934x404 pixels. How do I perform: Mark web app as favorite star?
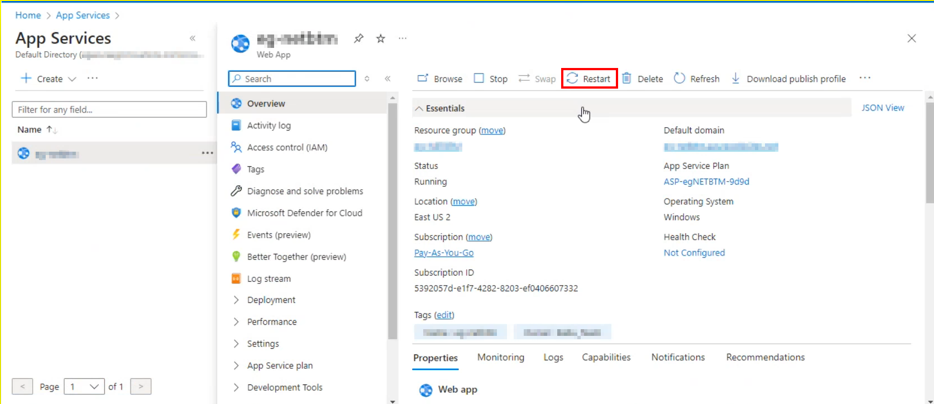click(x=381, y=39)
